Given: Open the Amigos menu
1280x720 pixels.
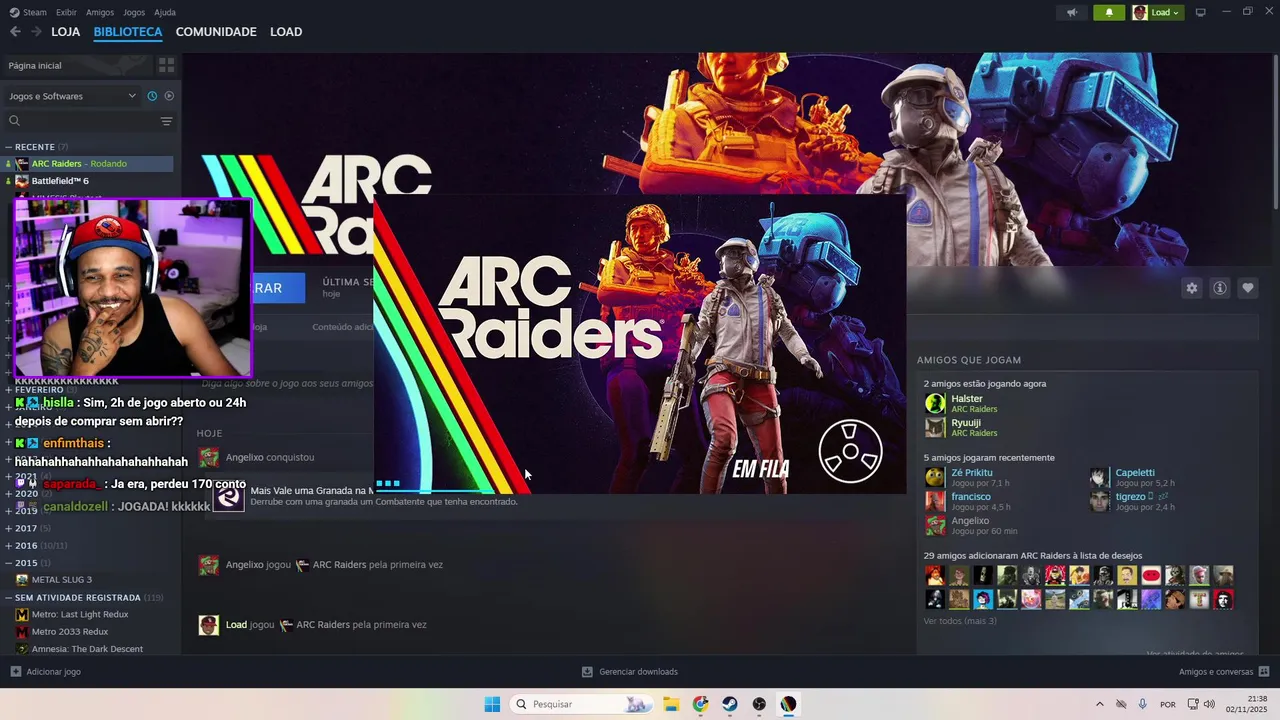Looking at the screenshot, I should point(100,12).
